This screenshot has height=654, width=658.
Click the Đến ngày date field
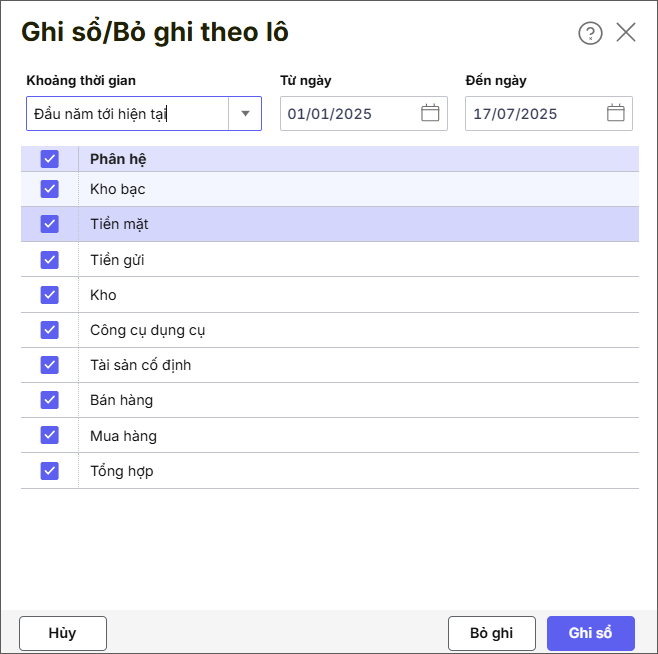[534, 113]
